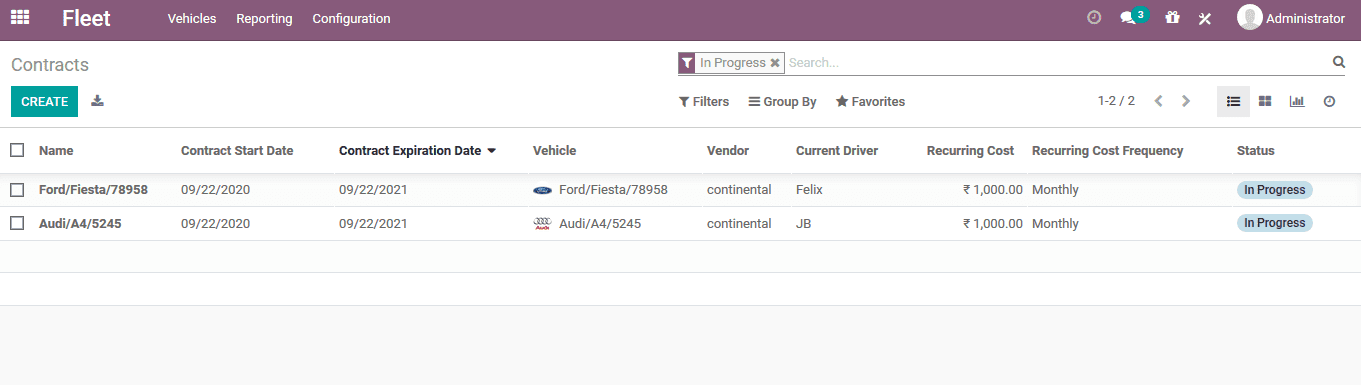The image size is (1363, 385).
Task: Expand the Filters dropdown
Action: (x=704, y=102)
